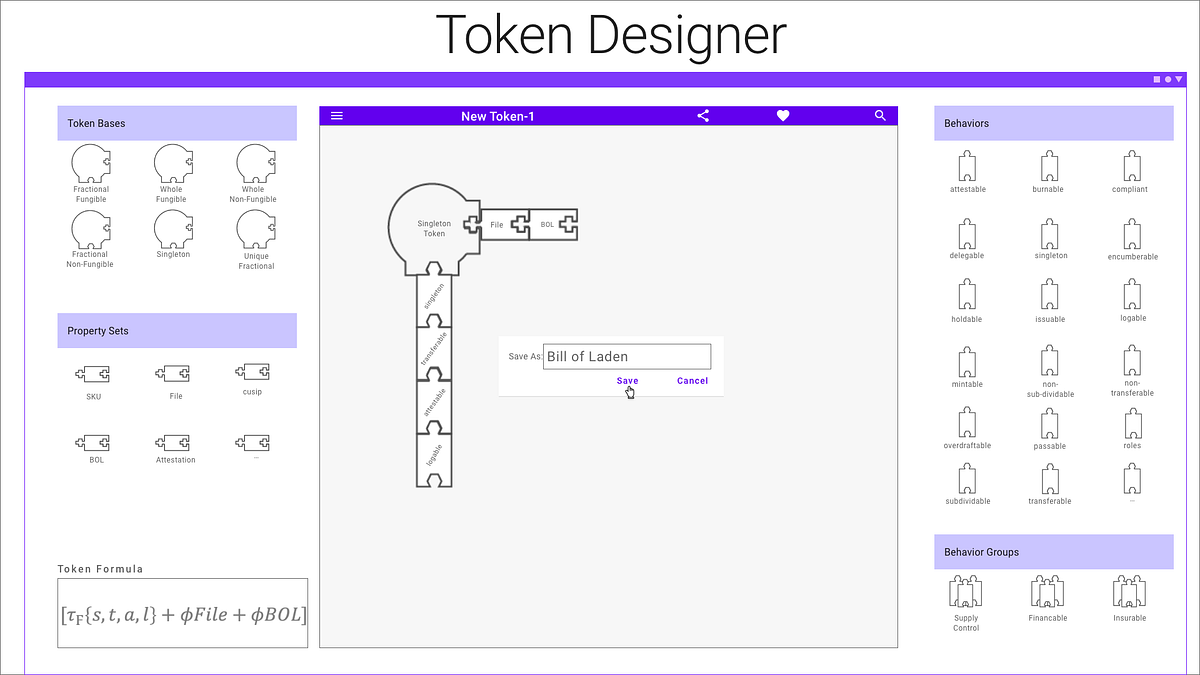Viewport: 1200px width, 675px height.
Task: Click the Save button in the dialog
Action: coord(627,381)
